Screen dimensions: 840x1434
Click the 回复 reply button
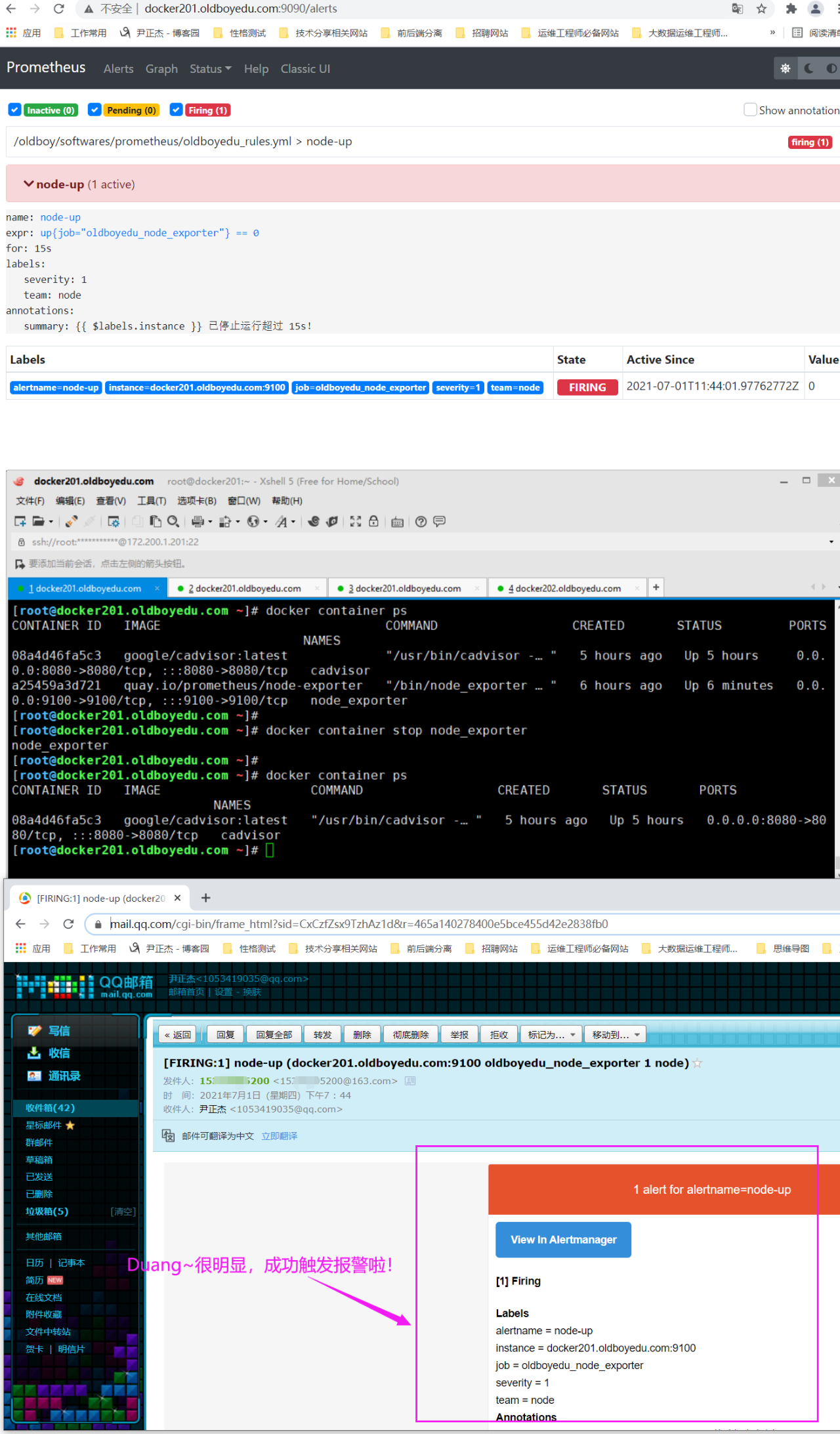[226, 1035]
